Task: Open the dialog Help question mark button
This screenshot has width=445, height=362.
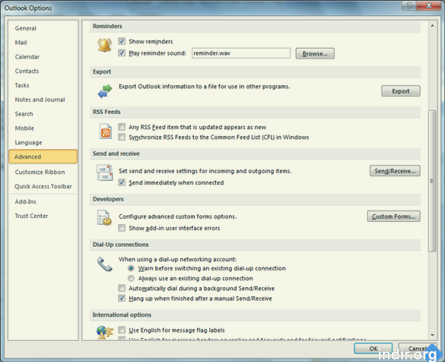Action: click(x=409, y=5)
